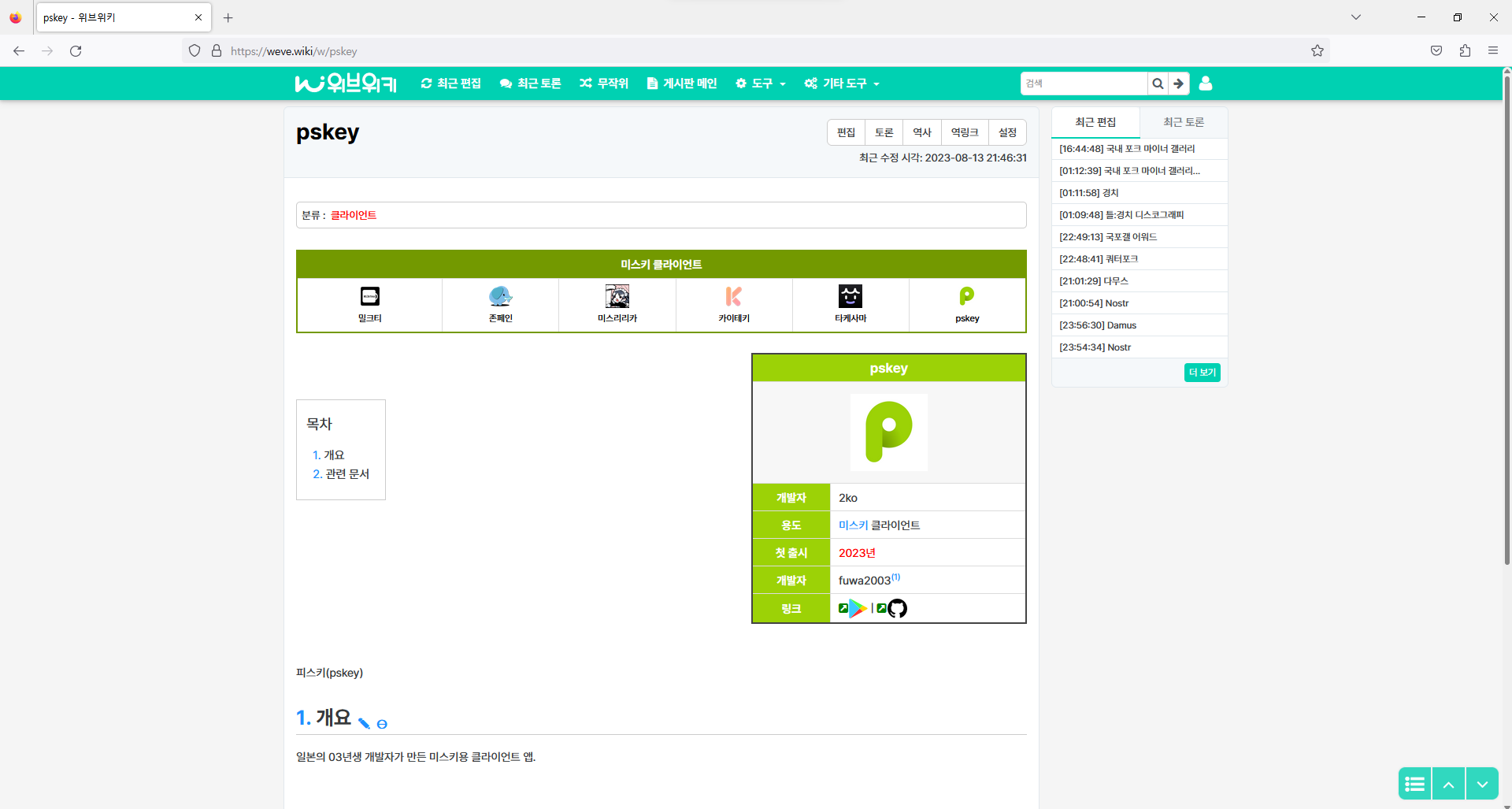Image resolution: width=1512 pixels, height=809 pixels.
Task: Open the 밀크티 client icon
Action: coord(369,296)
